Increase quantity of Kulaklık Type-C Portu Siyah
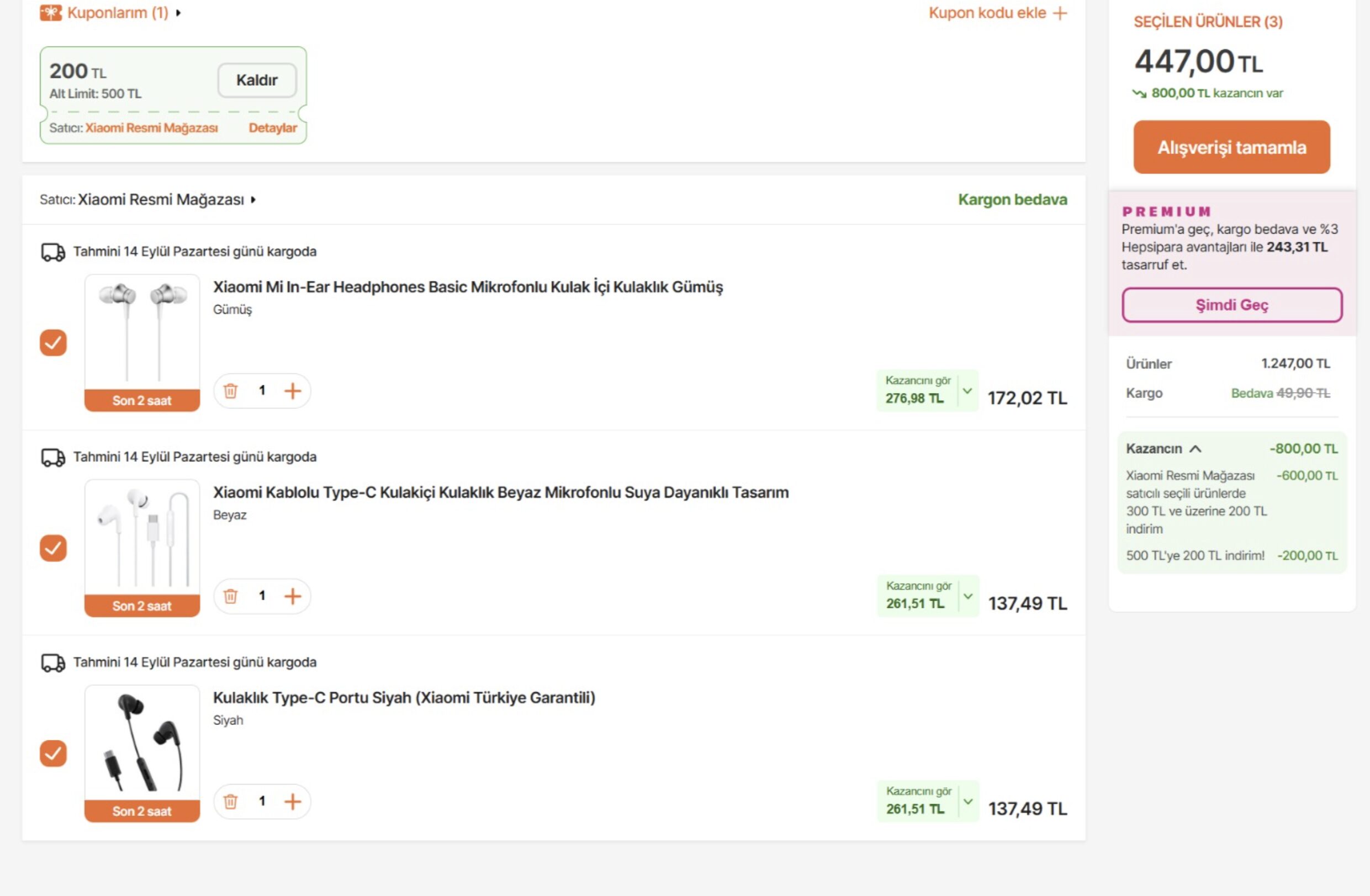This screenshot has width=1370, height=896. [293, 802]
